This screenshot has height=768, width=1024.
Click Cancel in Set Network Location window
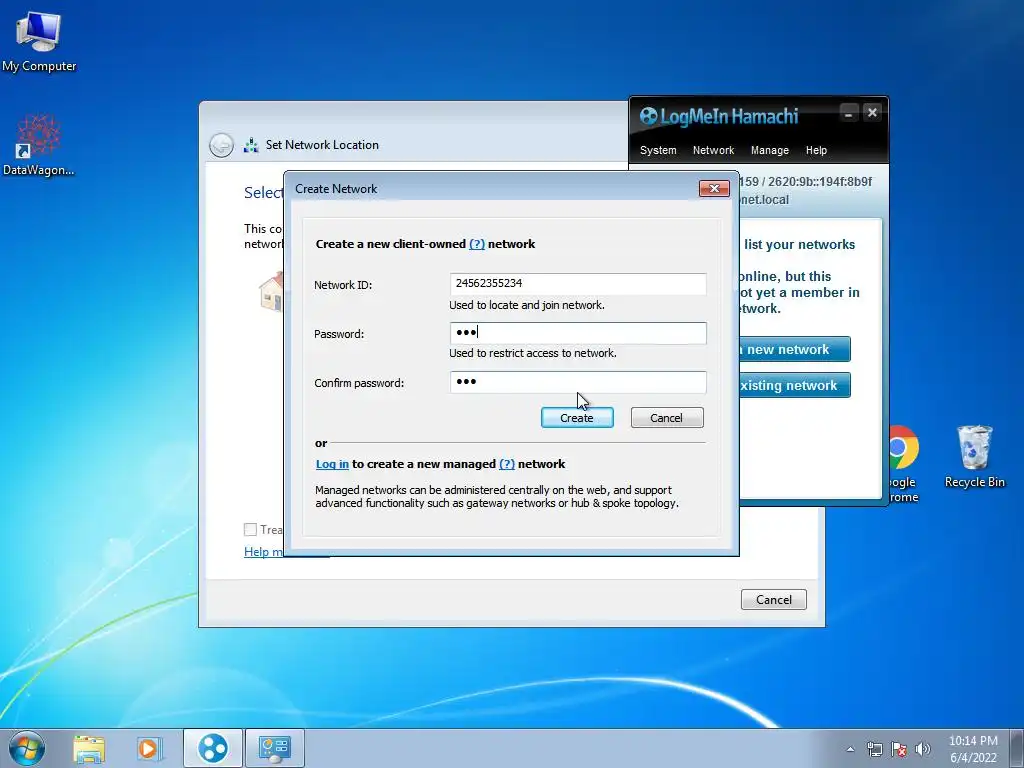pos(773,600)
